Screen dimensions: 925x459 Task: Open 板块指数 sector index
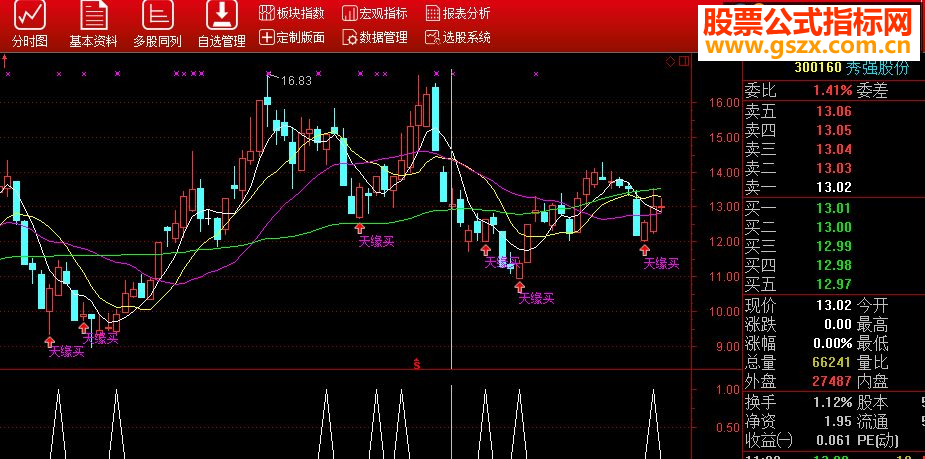point(291,14)
